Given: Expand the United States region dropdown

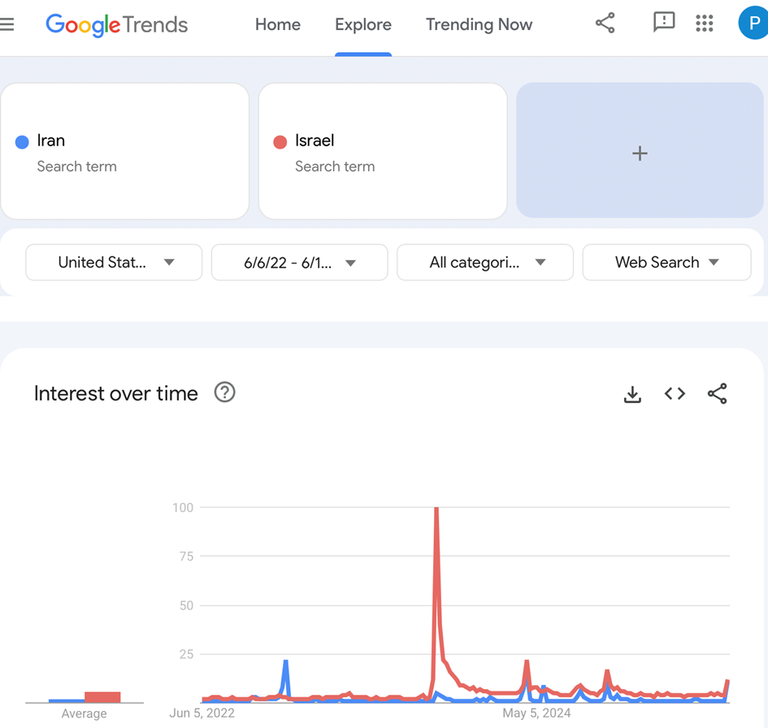Looking at the screenshot, I should point(114,262).
